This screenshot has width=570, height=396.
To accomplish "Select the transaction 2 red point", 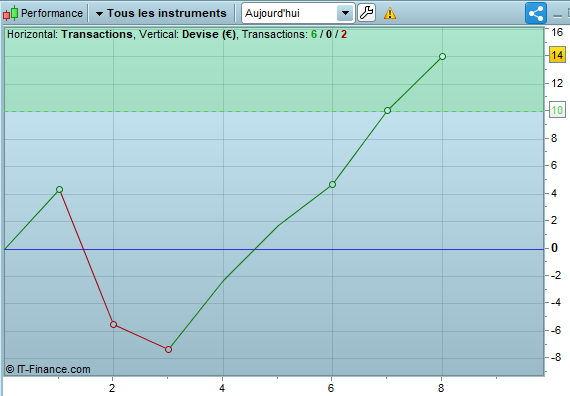I will (x=113, y=324).
